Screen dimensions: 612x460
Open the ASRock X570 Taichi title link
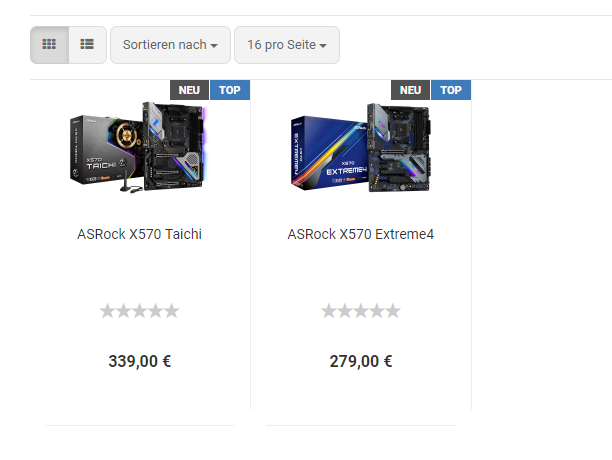[x=139, y=234]
